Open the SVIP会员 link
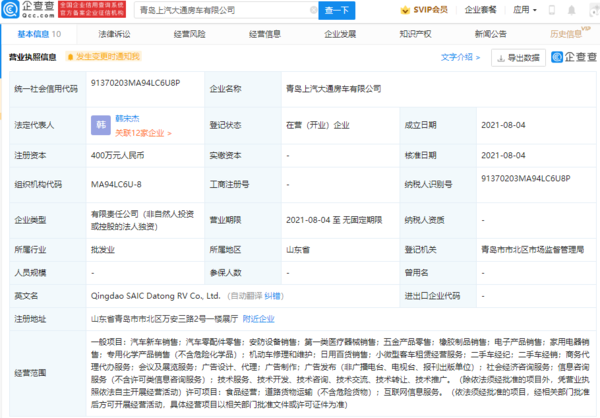Viewport: 600px width, 418px height. click(430, 10)
